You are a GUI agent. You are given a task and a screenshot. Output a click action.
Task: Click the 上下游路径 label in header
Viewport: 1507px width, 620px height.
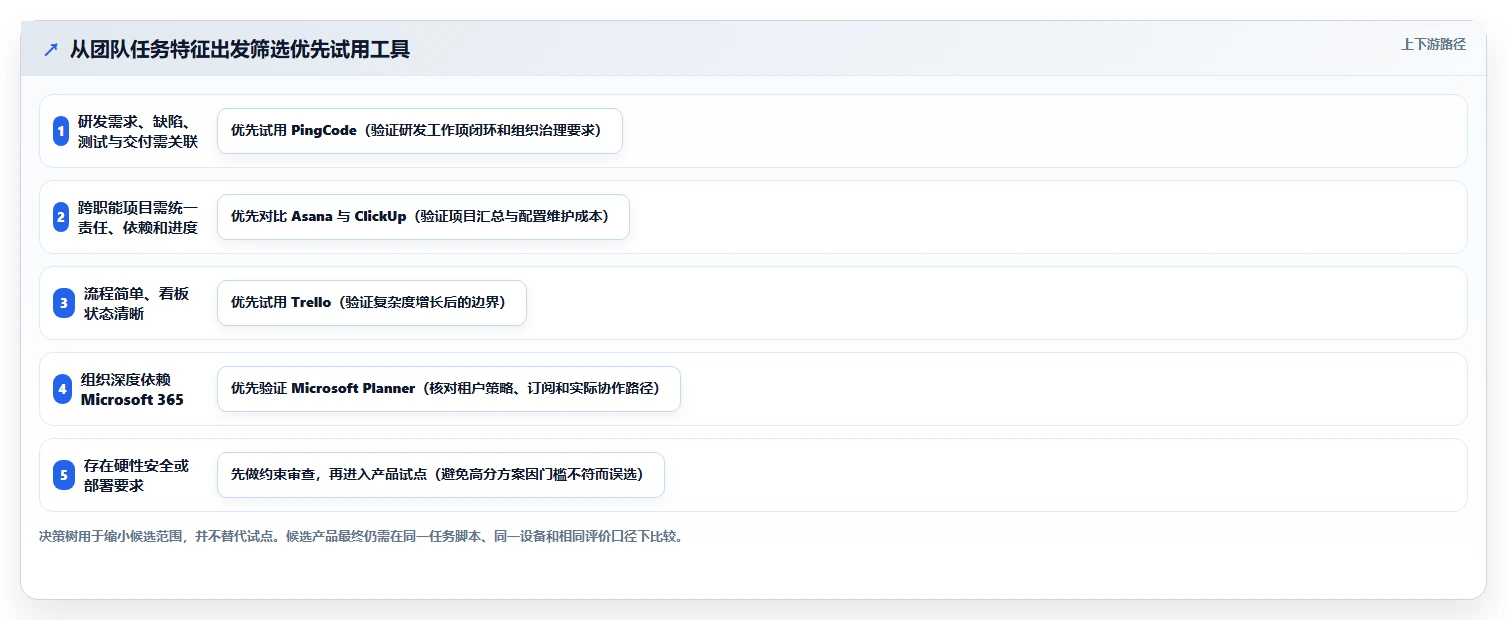tap(1433, 44)
